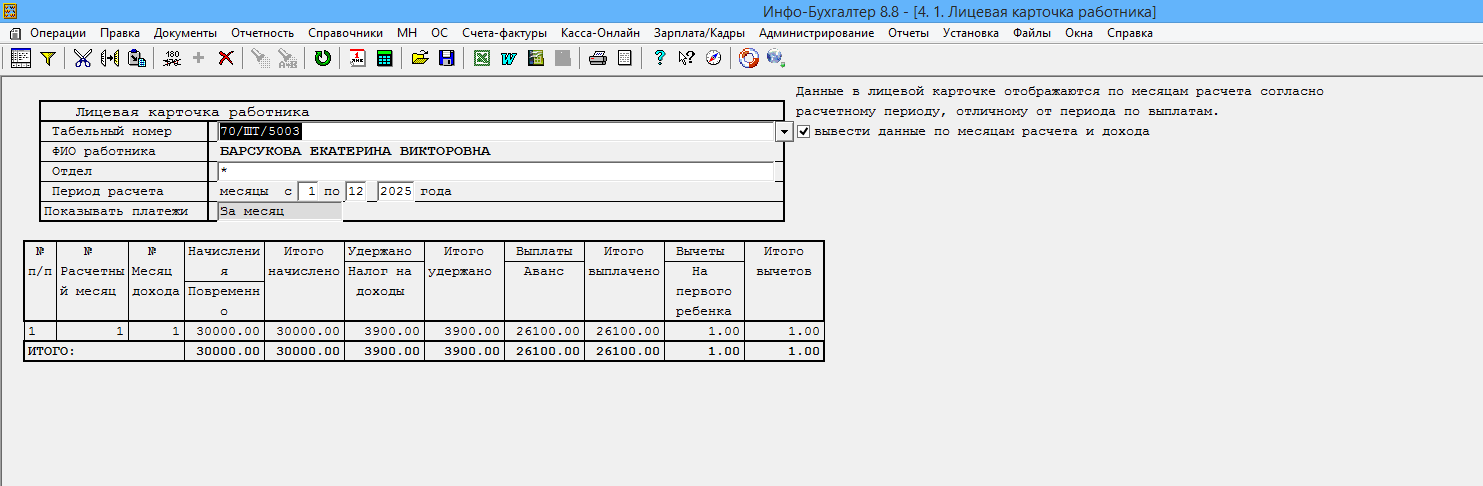
Task: Click the Отдел input field
Action: click(x=495, y=171)
